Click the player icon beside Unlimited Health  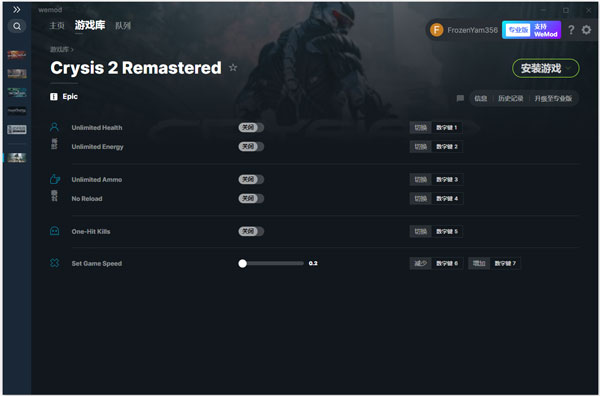click(x=54, y=127)
